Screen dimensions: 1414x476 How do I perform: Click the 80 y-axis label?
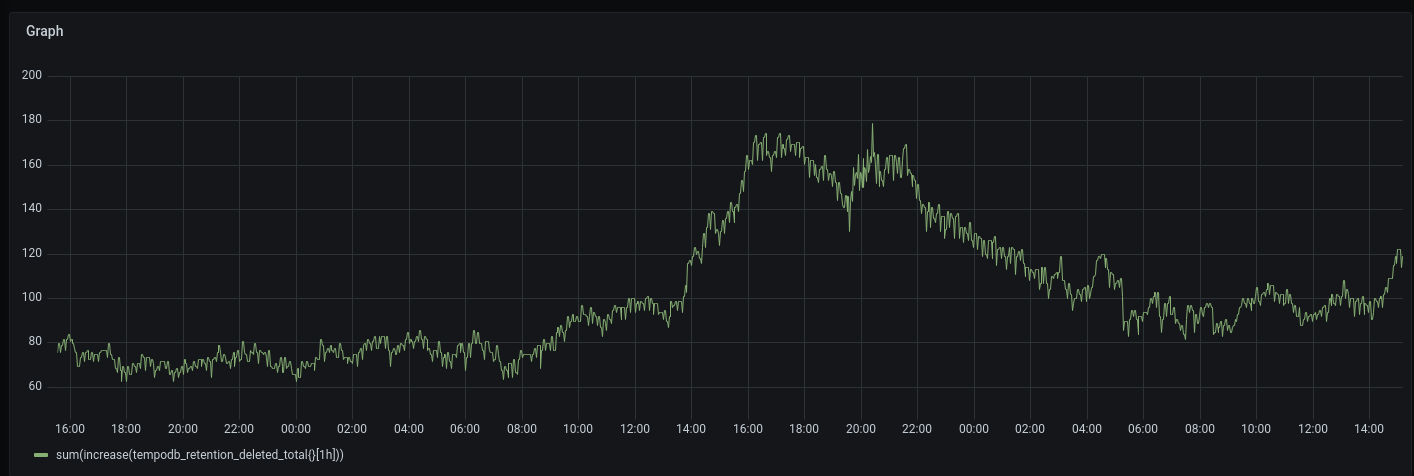click(x=34, y=342)
